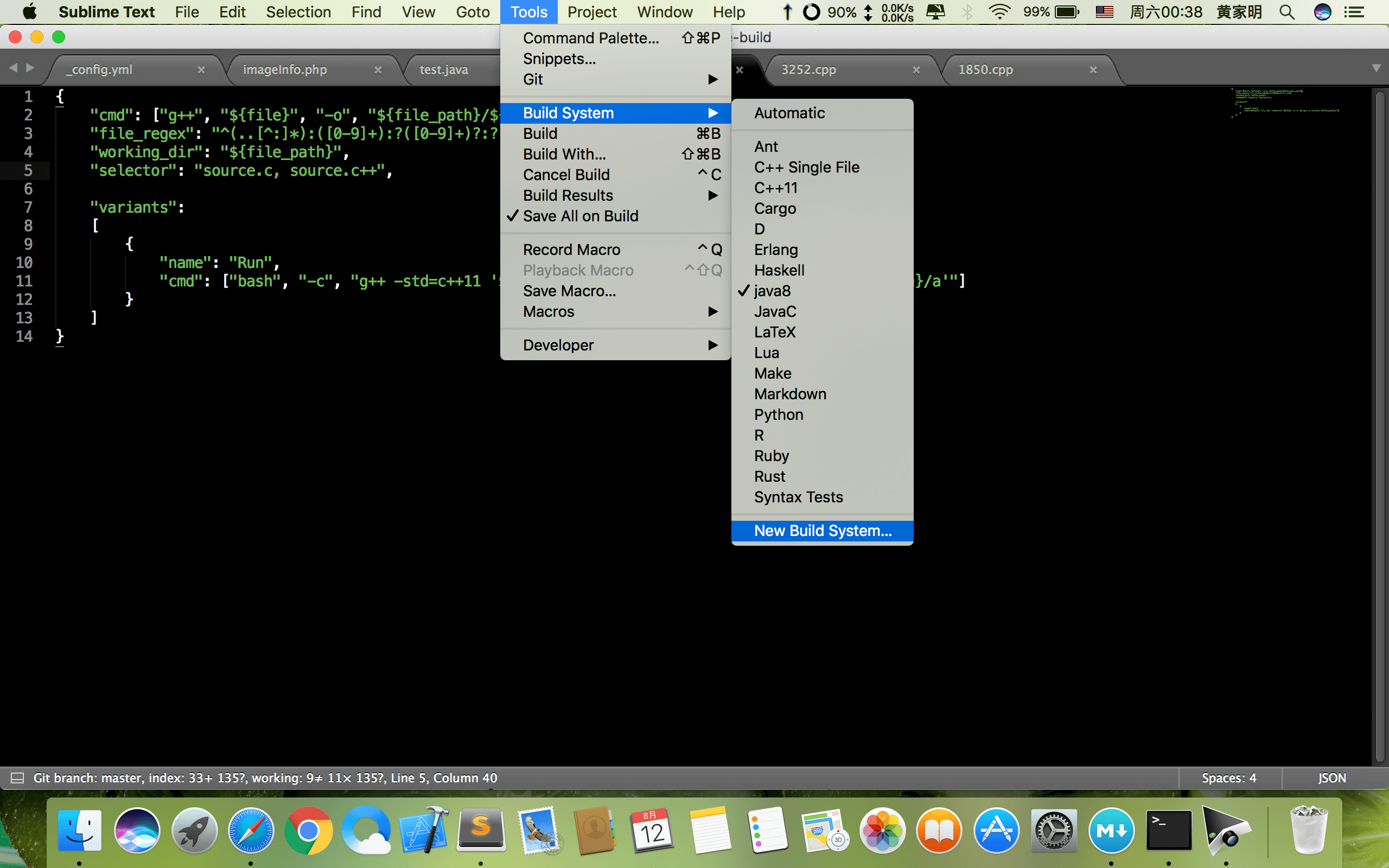Choose Make build system

pyautogui.click(x=822, y=373)
